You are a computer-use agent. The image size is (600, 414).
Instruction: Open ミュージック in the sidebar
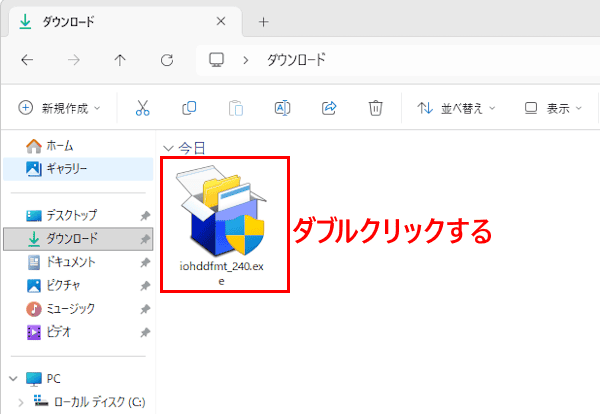point(78,309)
